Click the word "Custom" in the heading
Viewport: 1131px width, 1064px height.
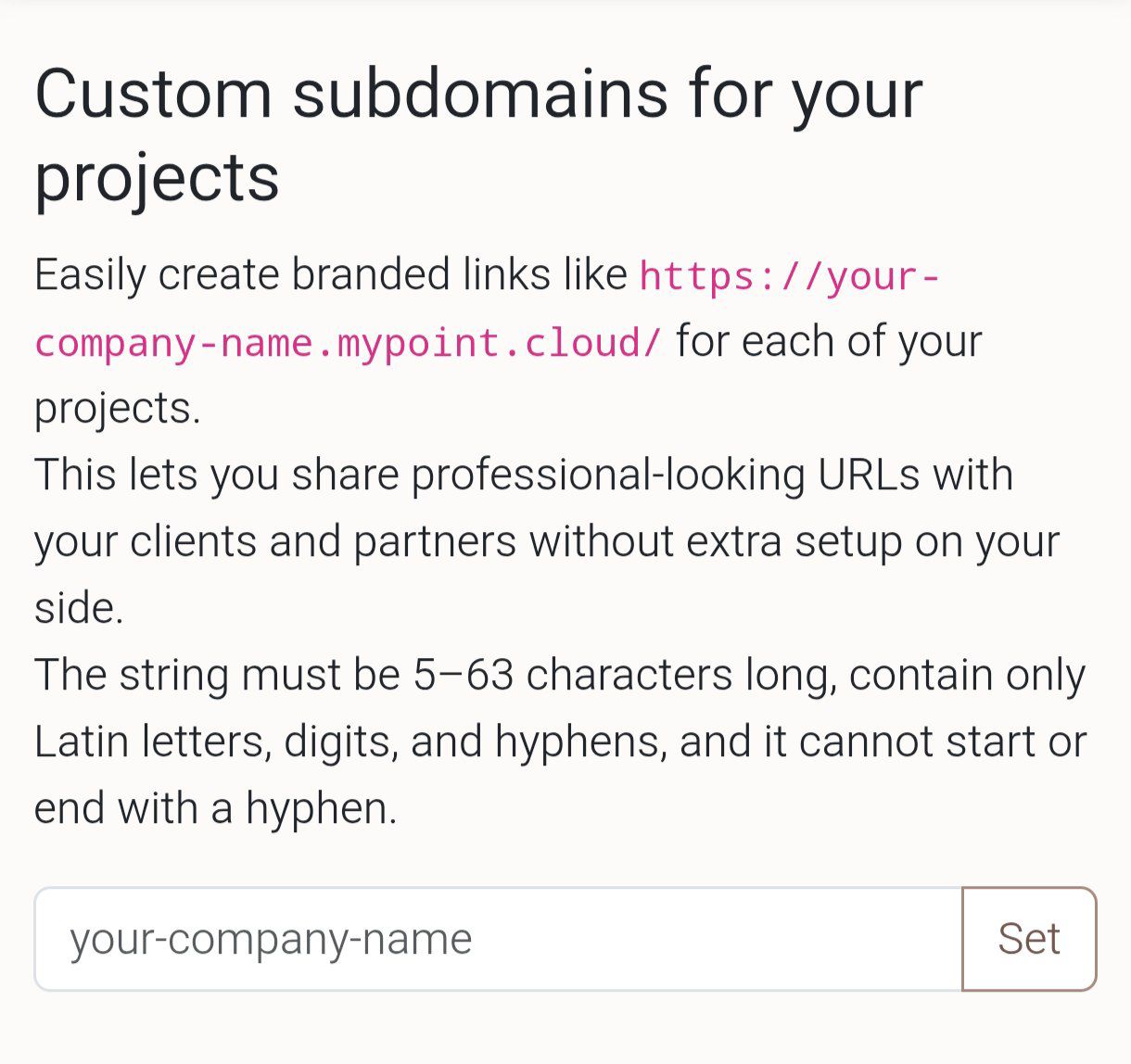click(x=154, y=94)
